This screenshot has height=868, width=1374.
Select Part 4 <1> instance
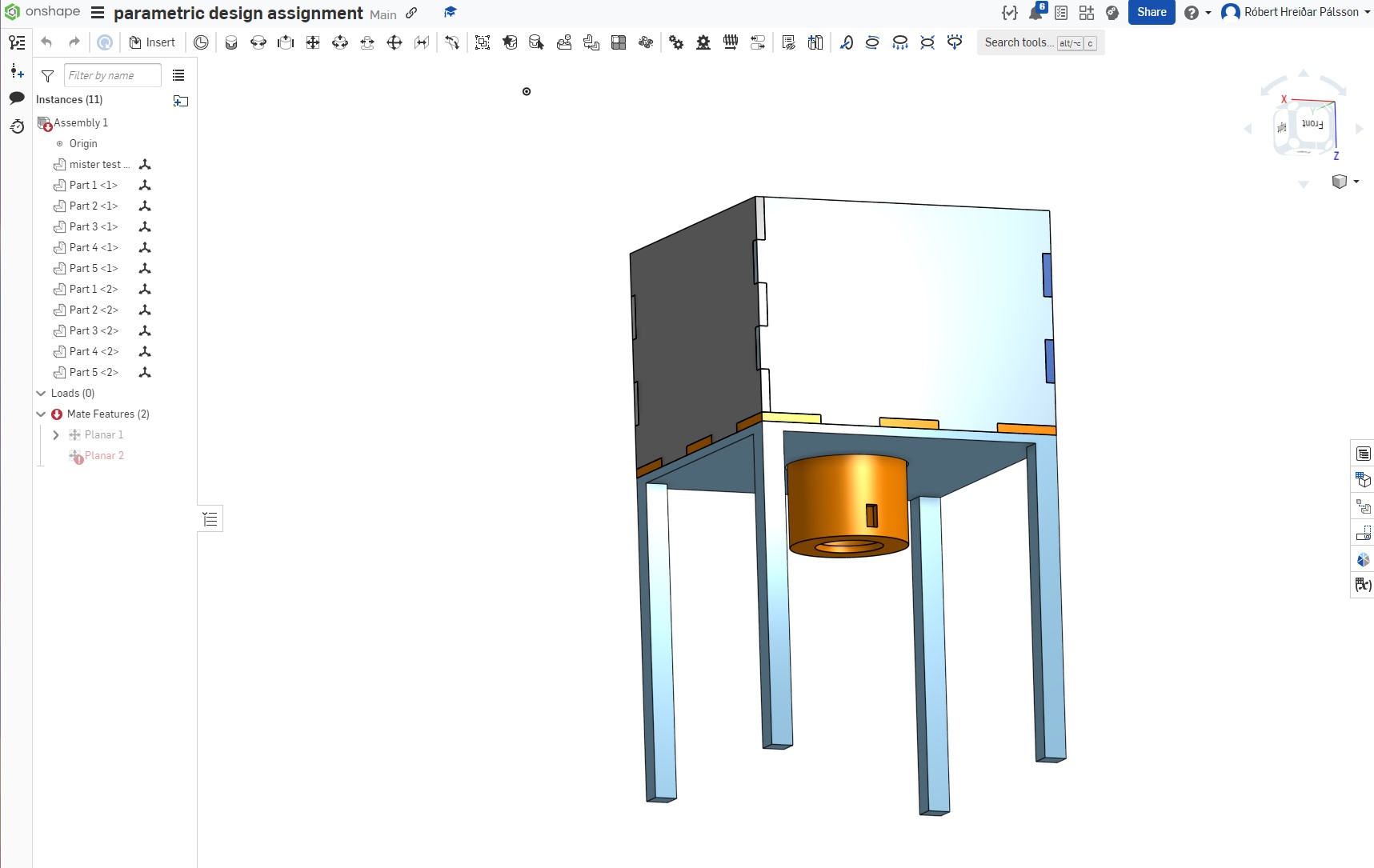click(x=94, y=247)
